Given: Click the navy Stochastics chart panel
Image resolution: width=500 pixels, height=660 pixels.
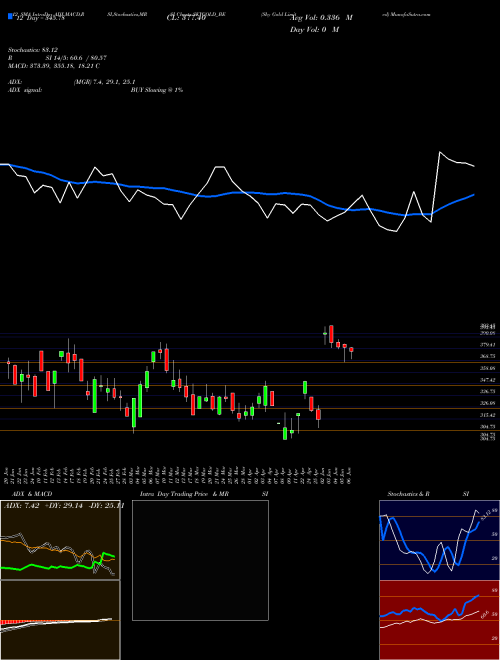Looking at the screenshot, I should point(439,540).
